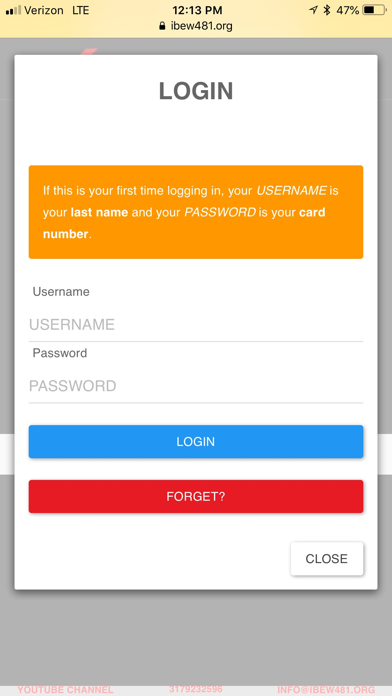This screenshot has height=696, width=392.
Task: Tap the Password label above the field
Action: [60, 353]
